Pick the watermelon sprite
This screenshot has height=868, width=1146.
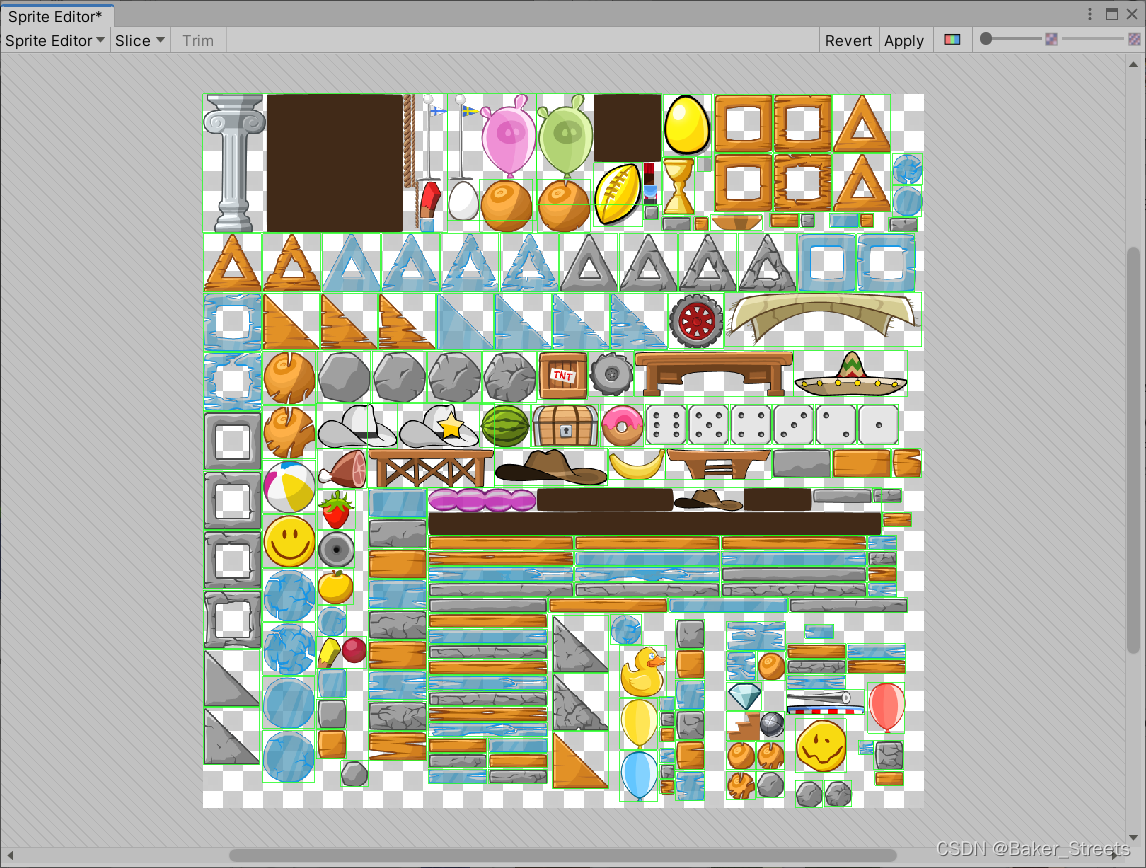pos(505,426)
